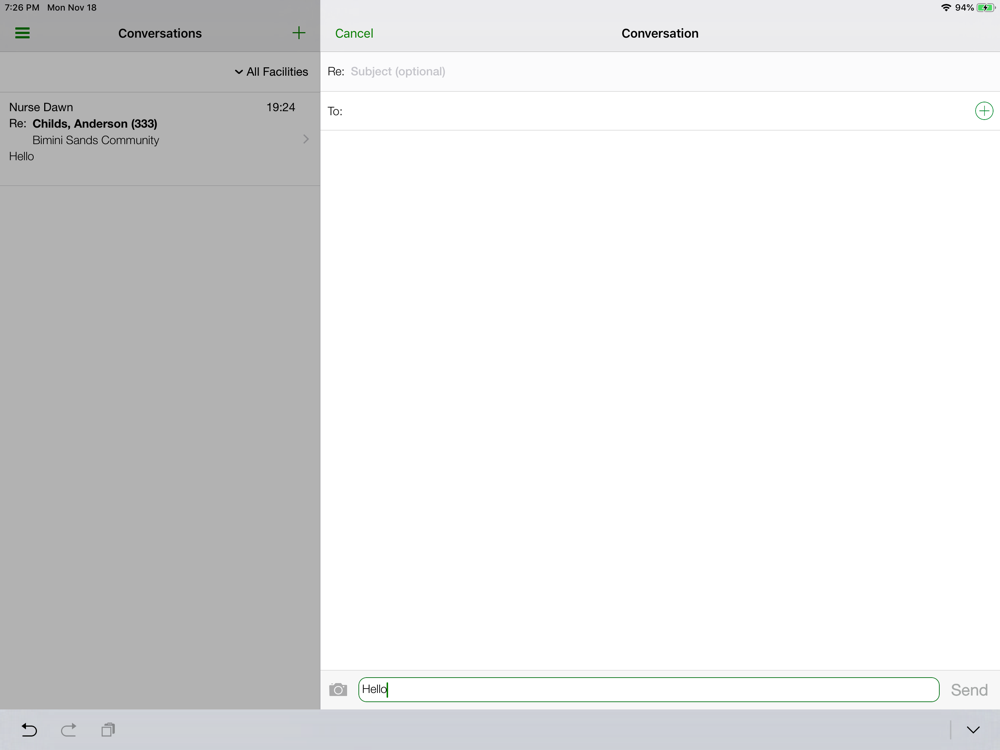Image resolution: width=1000 pixels, height=750 pixels.
Task: Tap the camera icon to attach photo
Action: point(338,690)
